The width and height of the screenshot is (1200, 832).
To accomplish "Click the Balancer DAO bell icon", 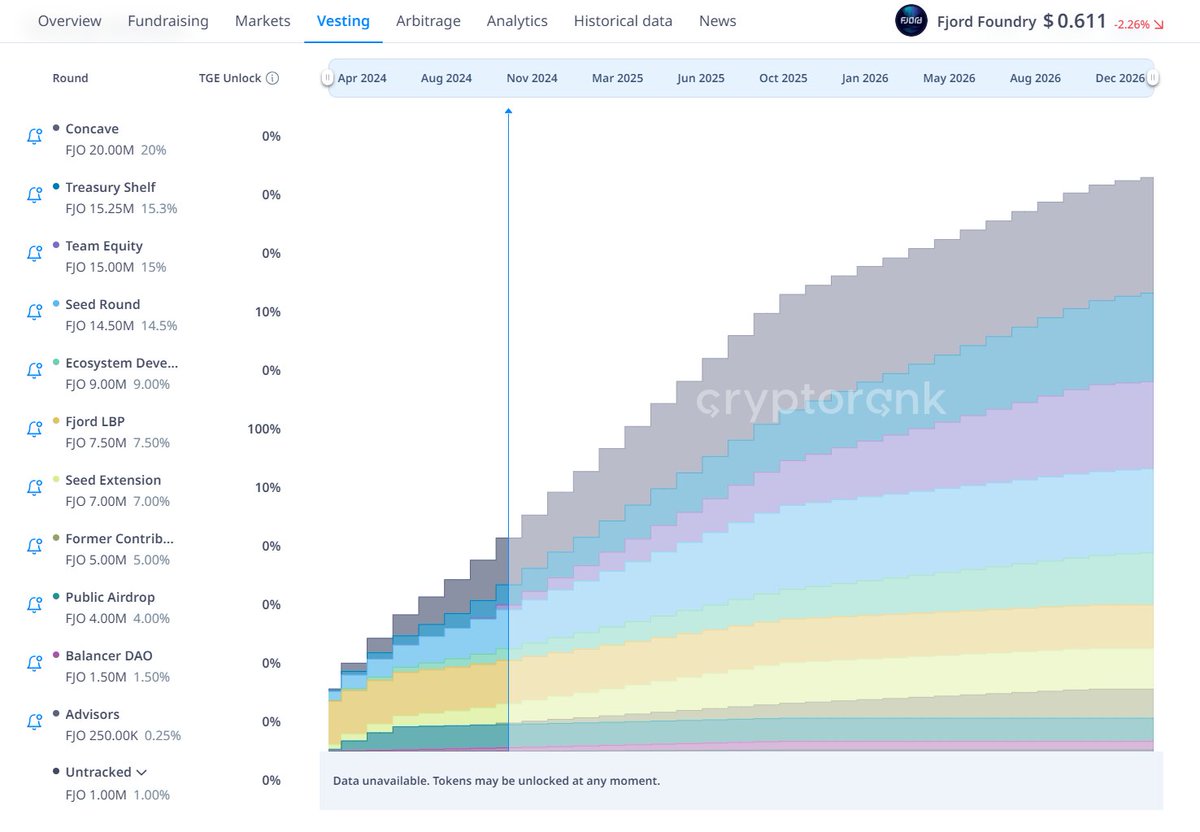I will [34, 663].
